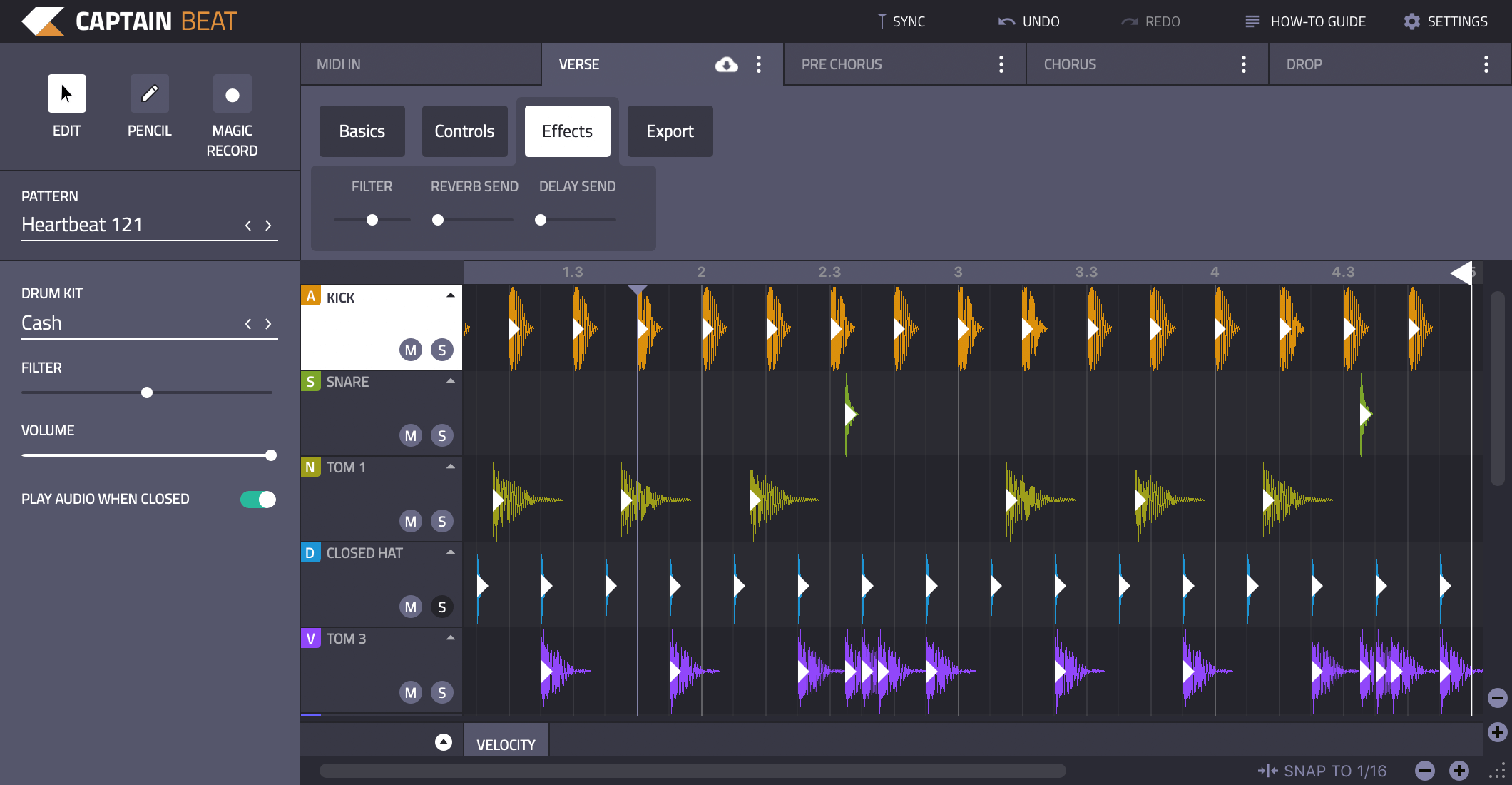
Task: Activate Magic Record
Action: [232, 93]
